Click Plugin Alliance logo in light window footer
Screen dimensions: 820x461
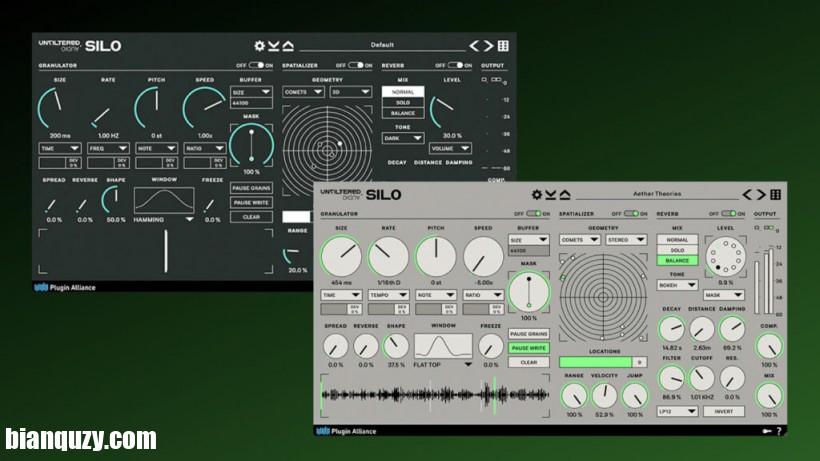(346, 431)
